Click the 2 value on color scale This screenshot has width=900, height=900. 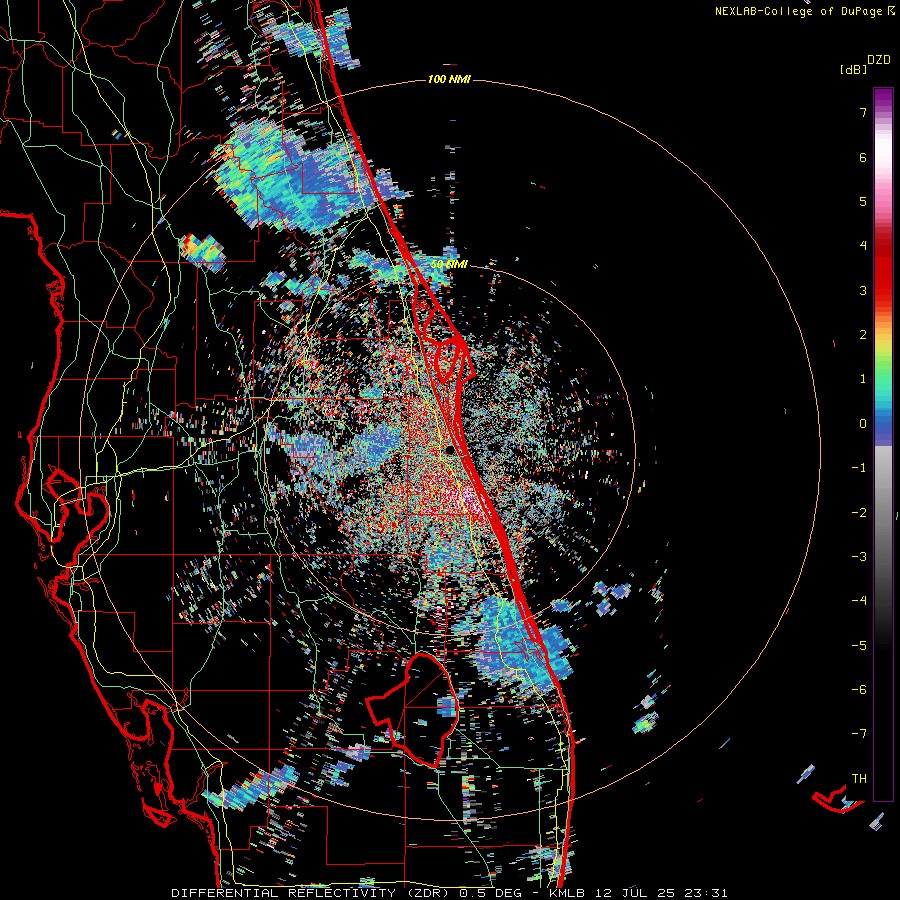click(x=863, y=335)
